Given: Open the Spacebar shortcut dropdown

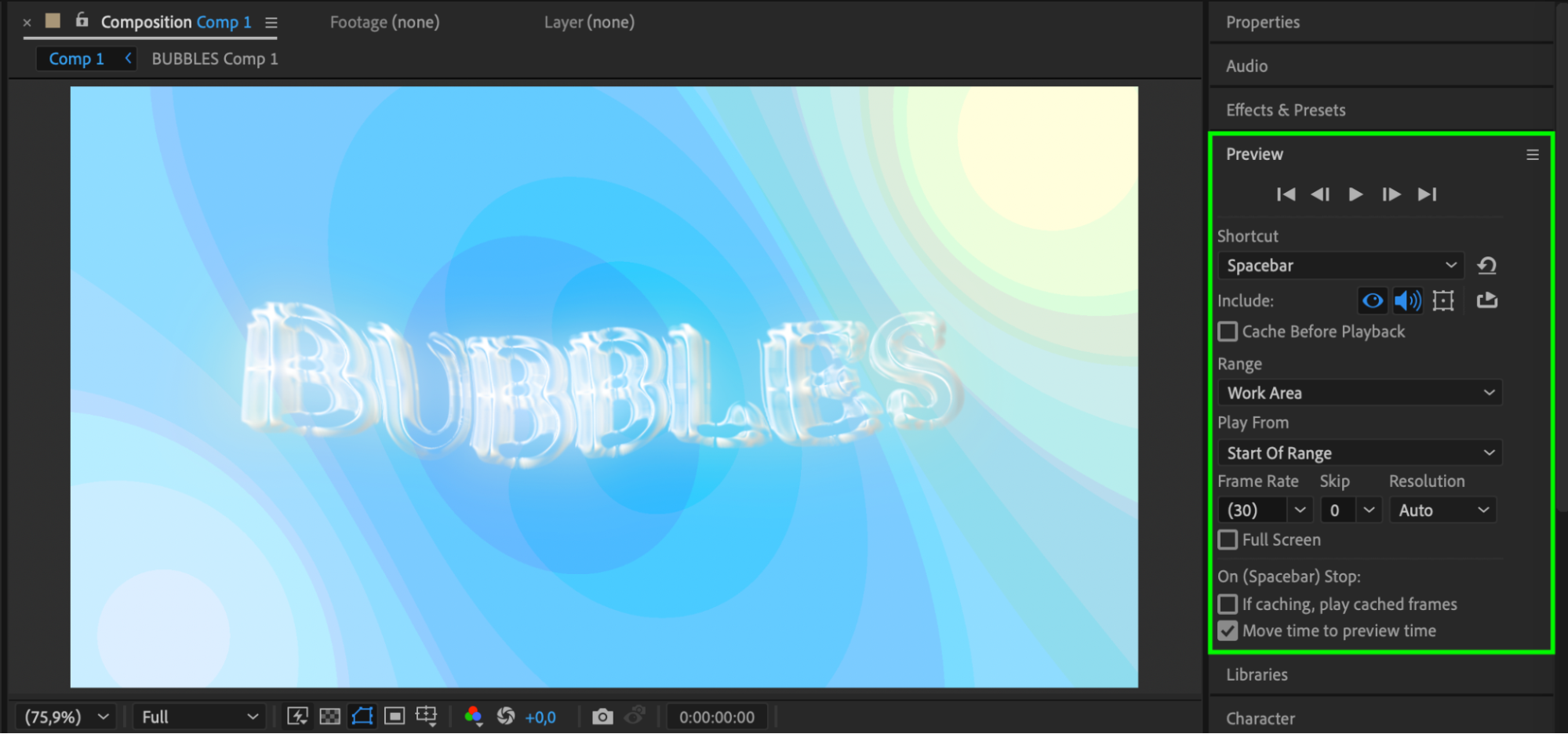Looking at the screenshot, I should [x=1341, y=266].
